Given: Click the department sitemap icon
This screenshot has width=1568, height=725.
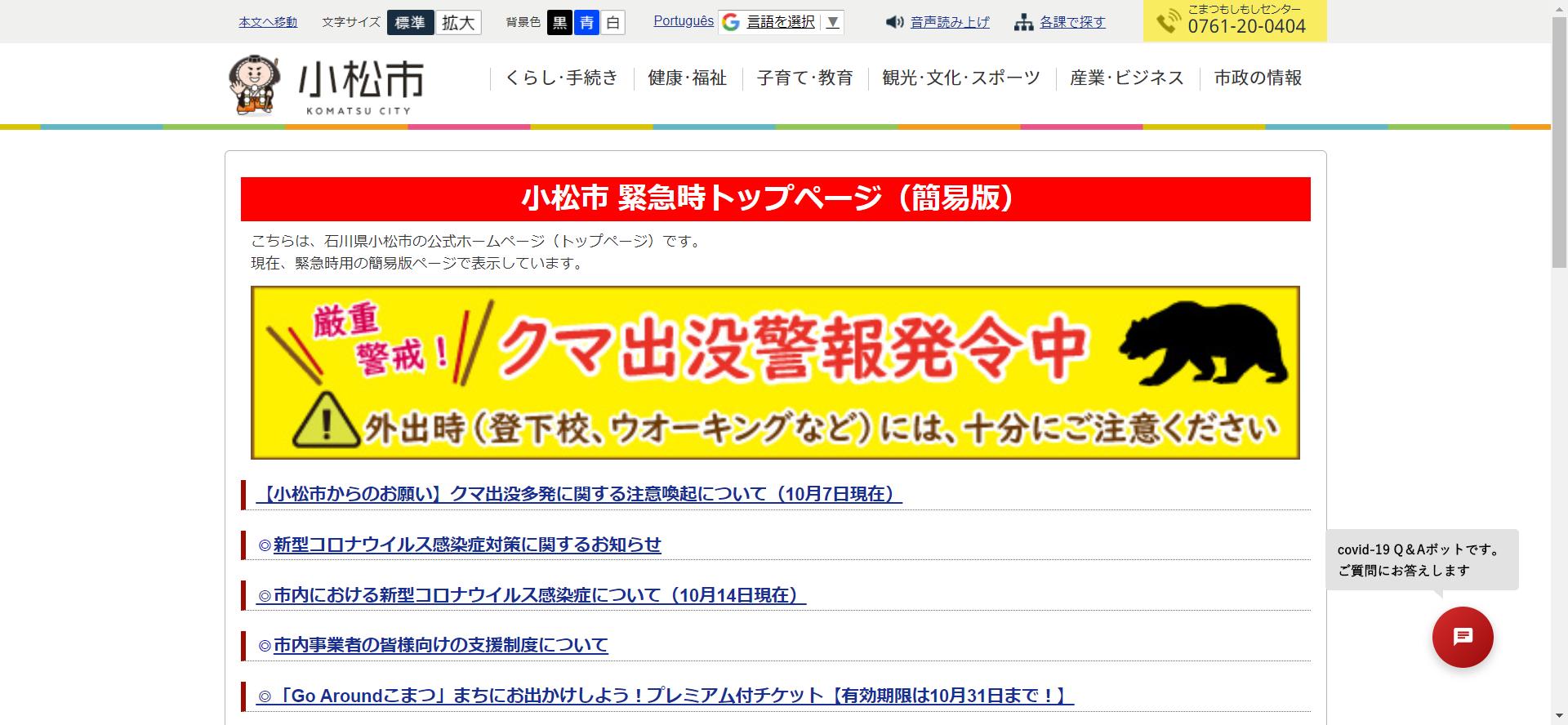Looking at the screenshot, I should click(x=1023, y=22).
